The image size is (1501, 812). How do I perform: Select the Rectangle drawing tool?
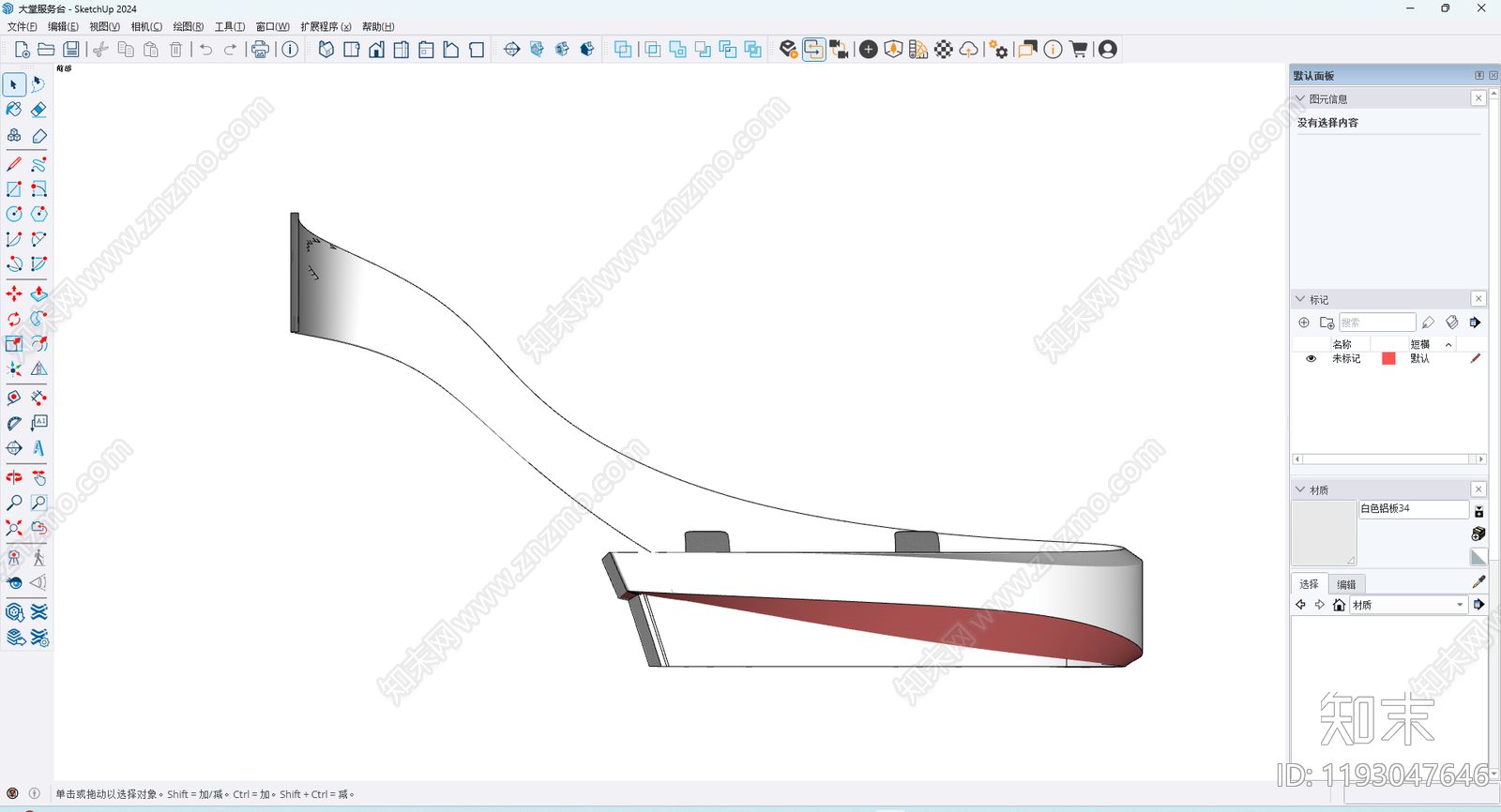[14, 189]
